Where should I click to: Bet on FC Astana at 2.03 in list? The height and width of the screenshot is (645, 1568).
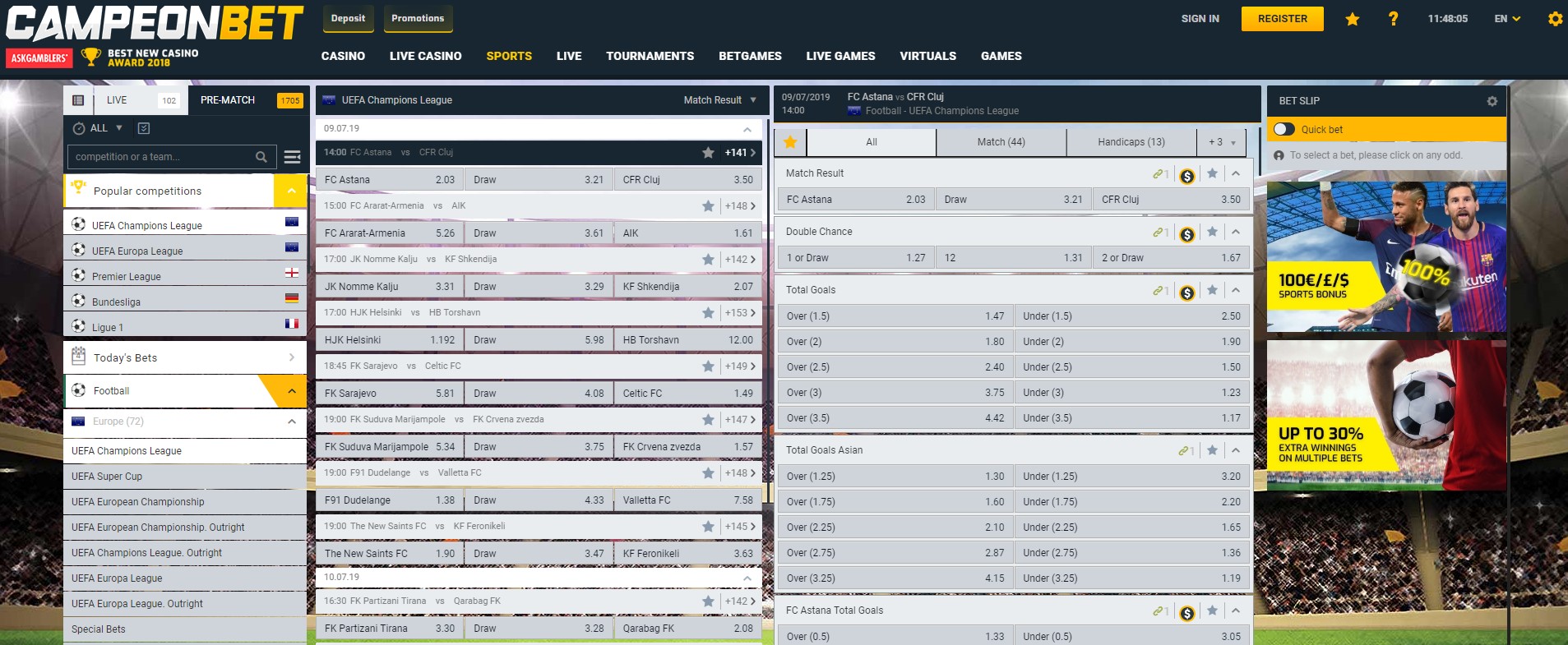[x=390, y=180]
